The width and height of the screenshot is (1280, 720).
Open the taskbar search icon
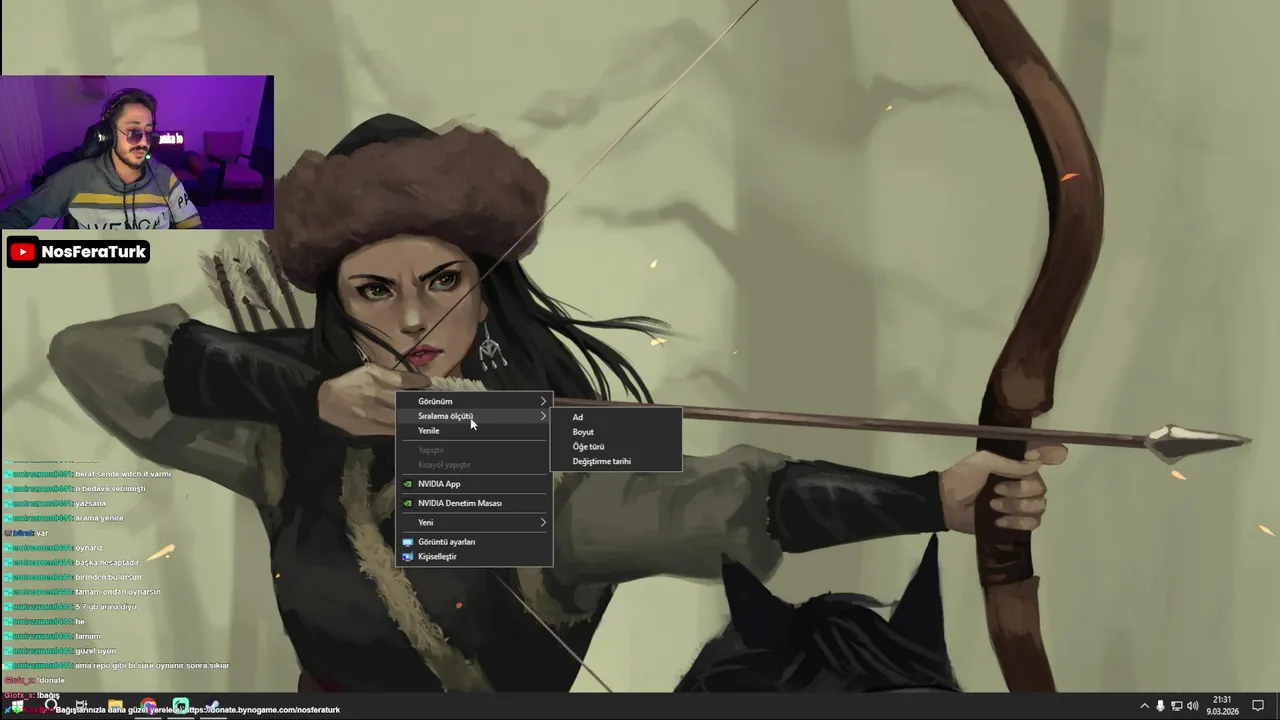coord(50,706)
